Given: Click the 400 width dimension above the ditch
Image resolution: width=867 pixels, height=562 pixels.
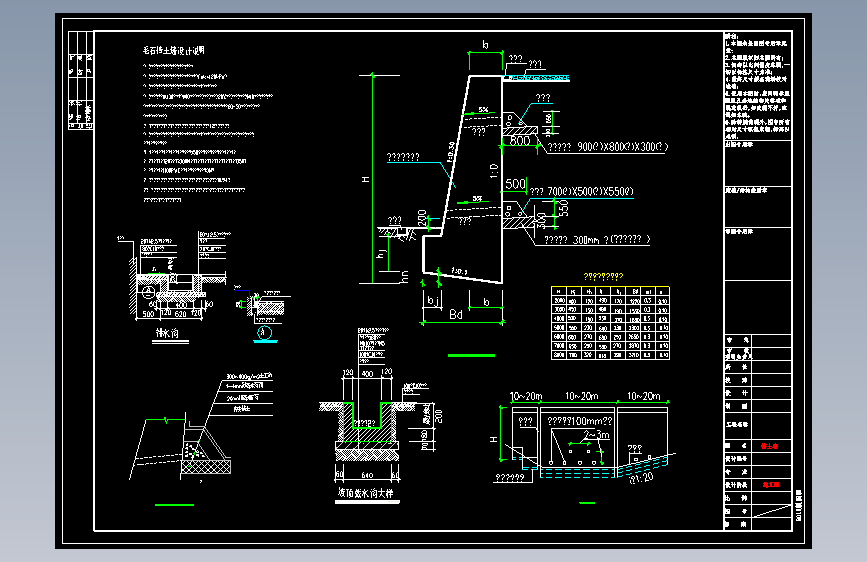Looking at the screenshot, I should coord(367,374).
